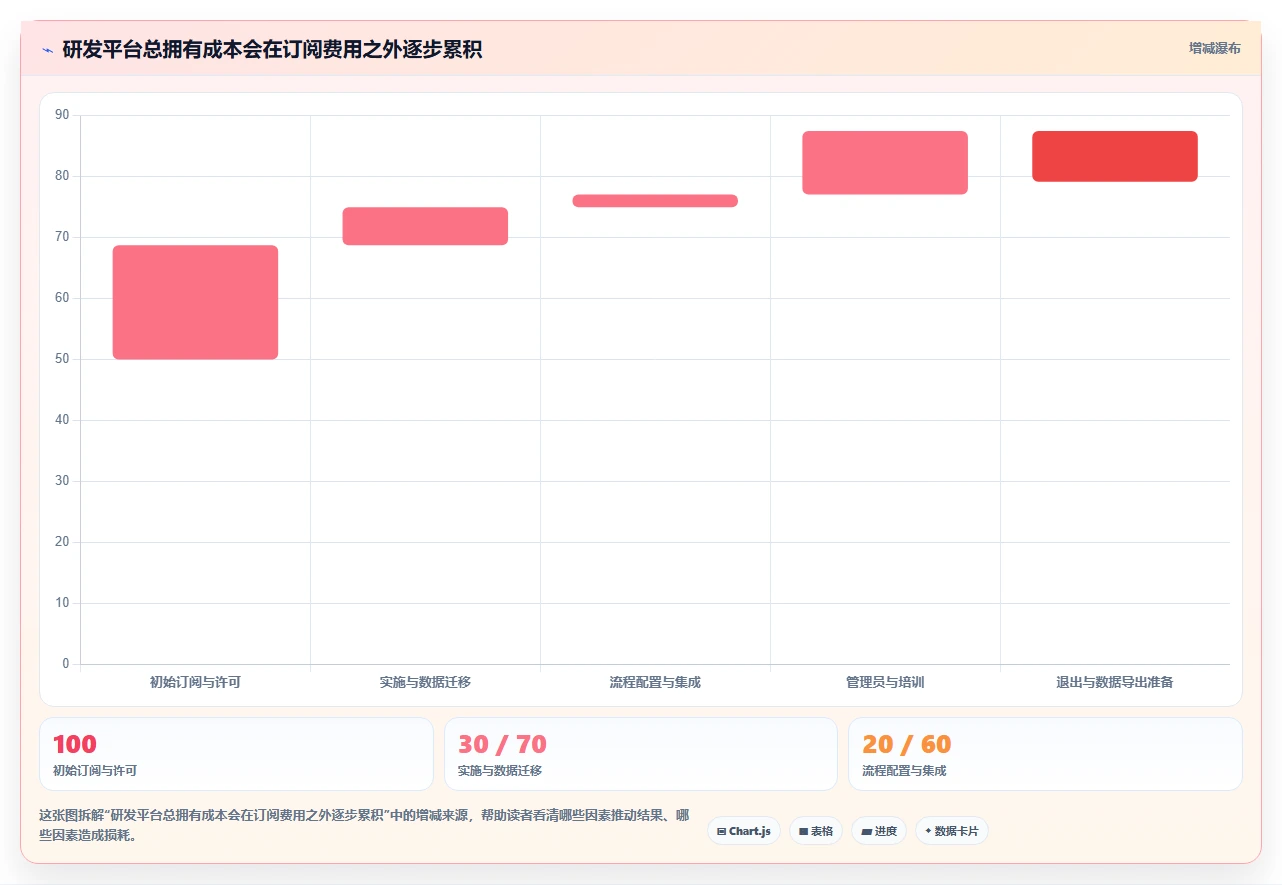The width and height of the screenshot is (1282, 885).
Task: Click the 数据卡片 tag chip
Action: click(x=952, y=831)
